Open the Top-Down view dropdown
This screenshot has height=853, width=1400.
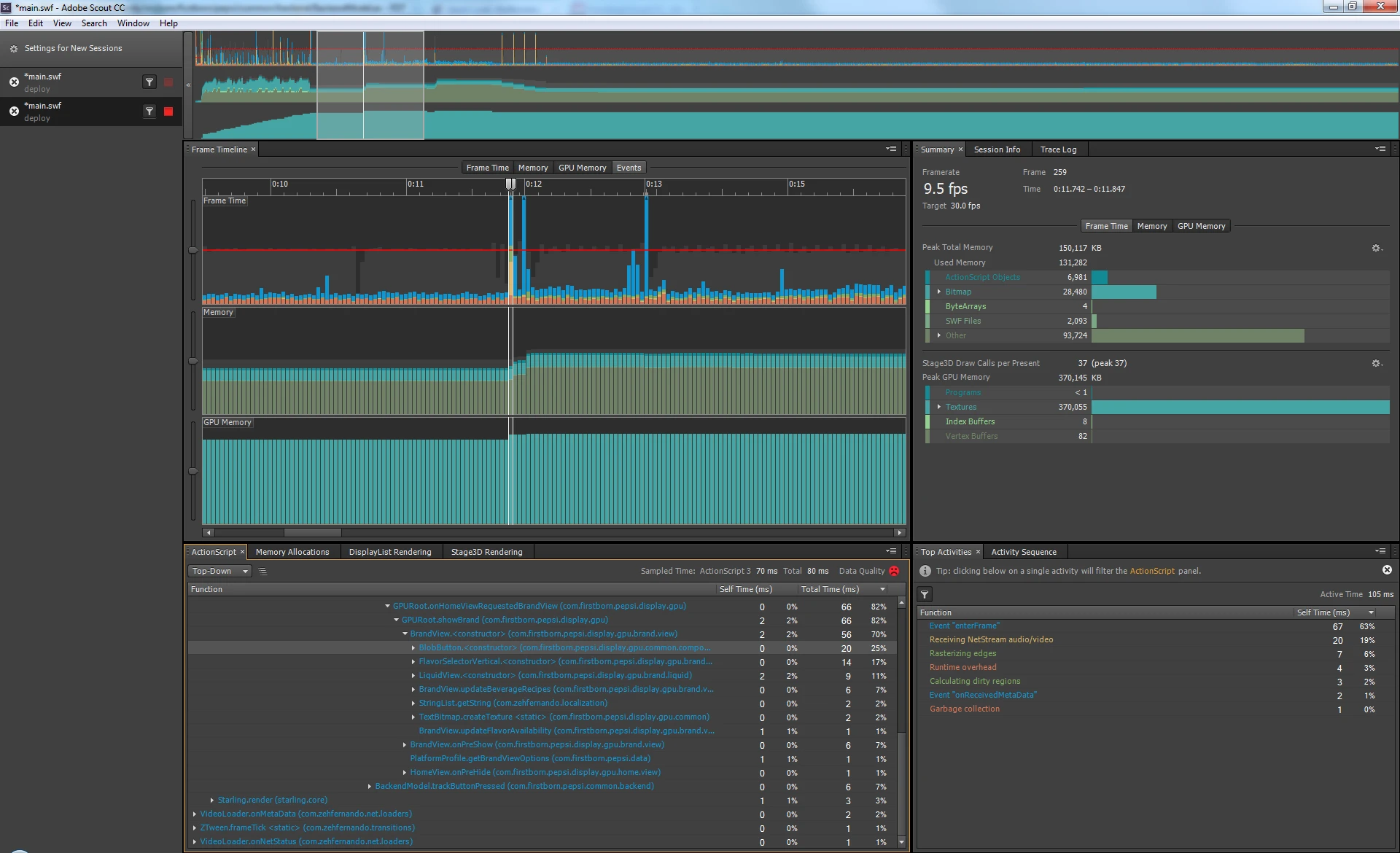(219, 571)
